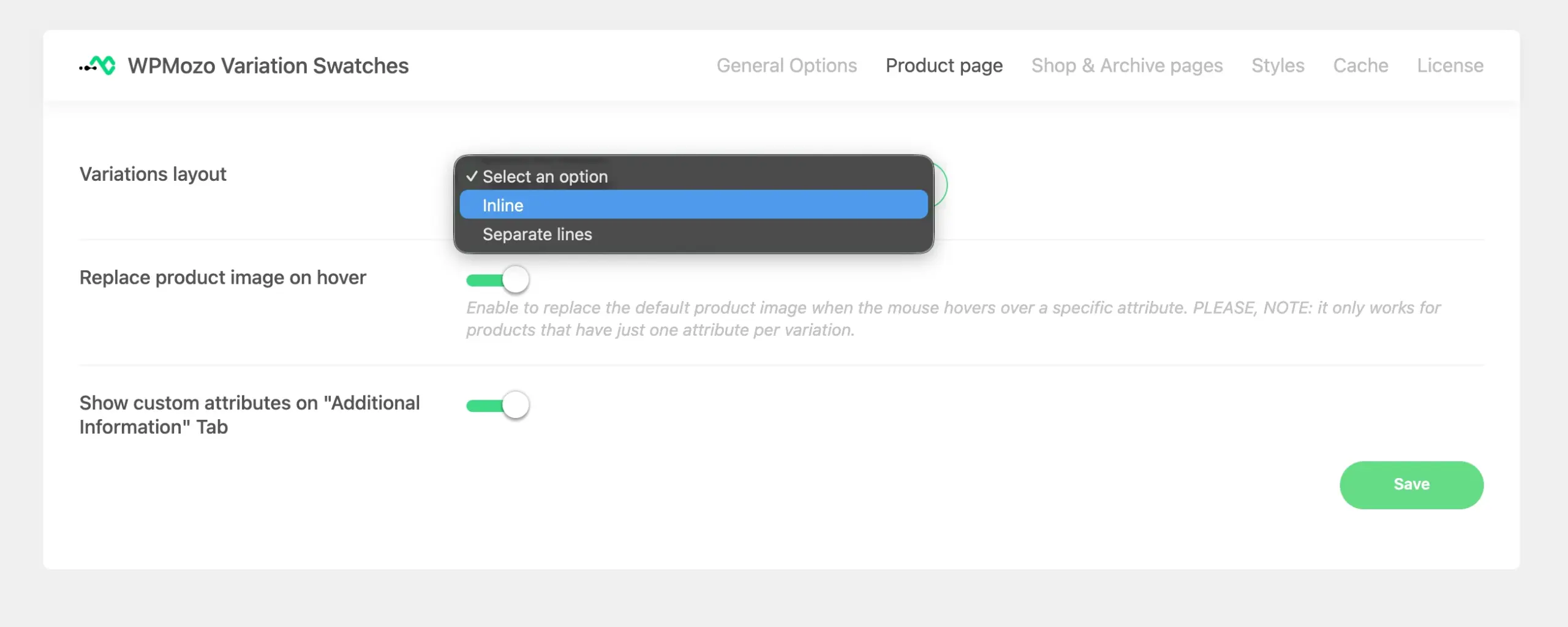Save the product page settings
This screenshot has width=1568, height=627.
[x=1411, y=485]
